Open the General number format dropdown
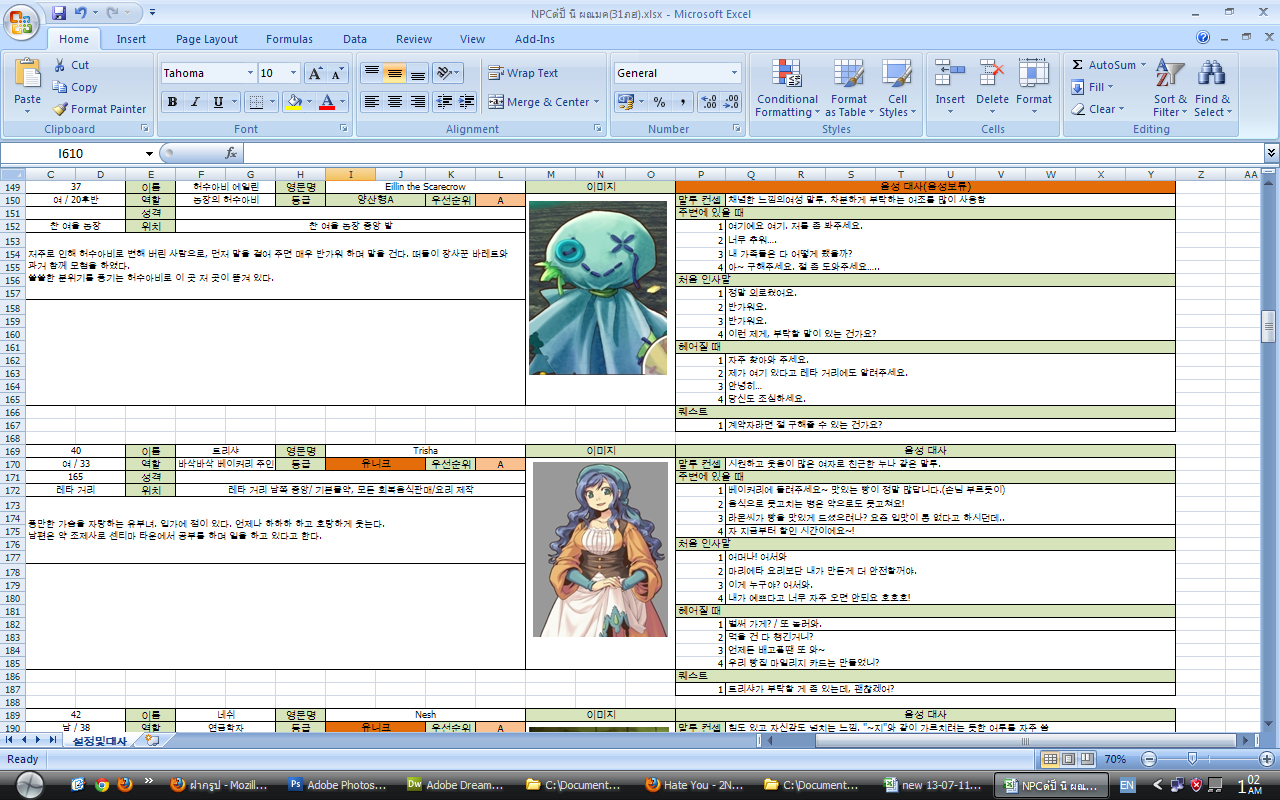 tap(734, 73)
